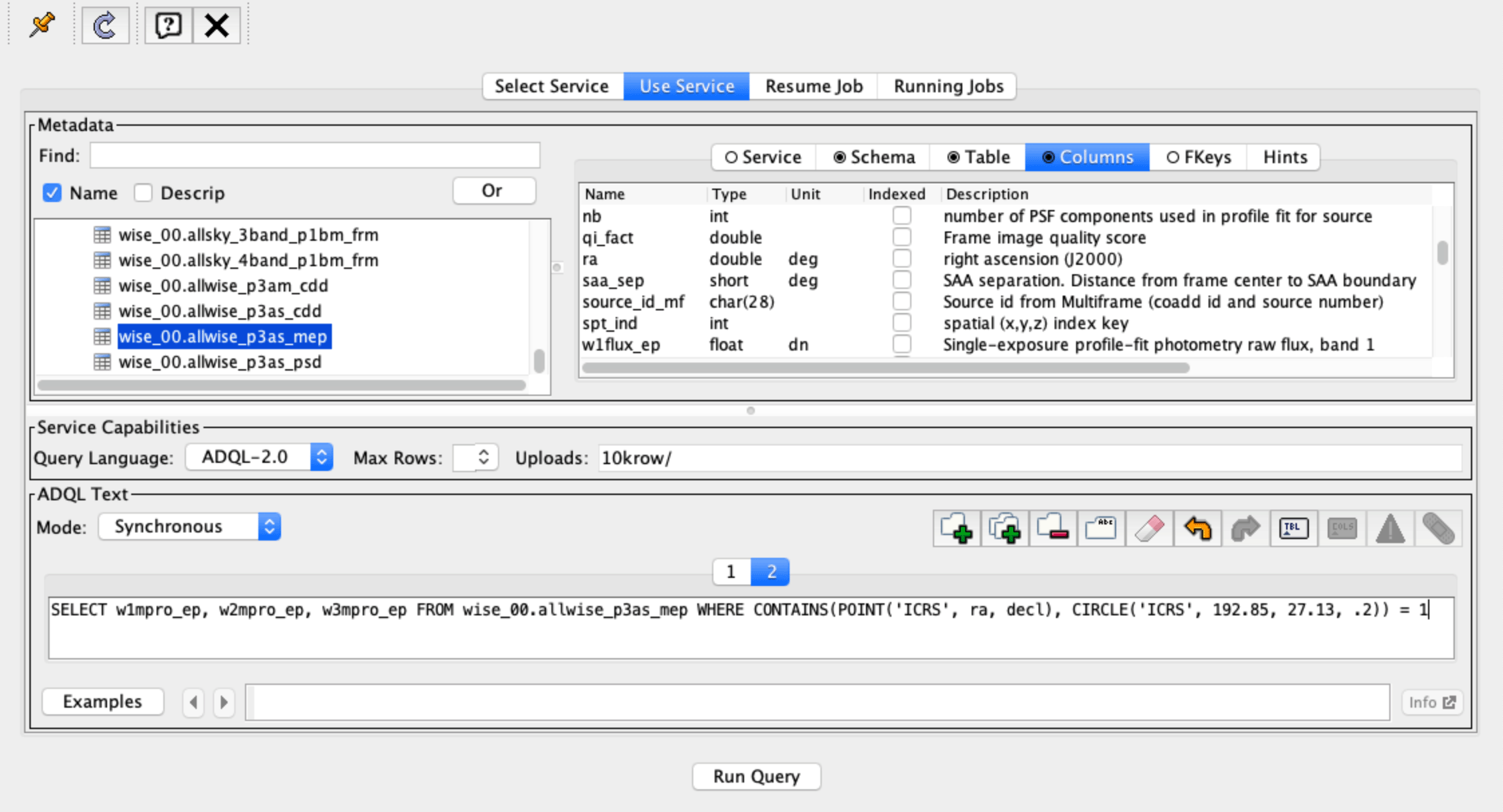This screenshot has width=1503, height=812.
Task: Check the Indexed box for the ra column
Action: [x=901, y=258]
